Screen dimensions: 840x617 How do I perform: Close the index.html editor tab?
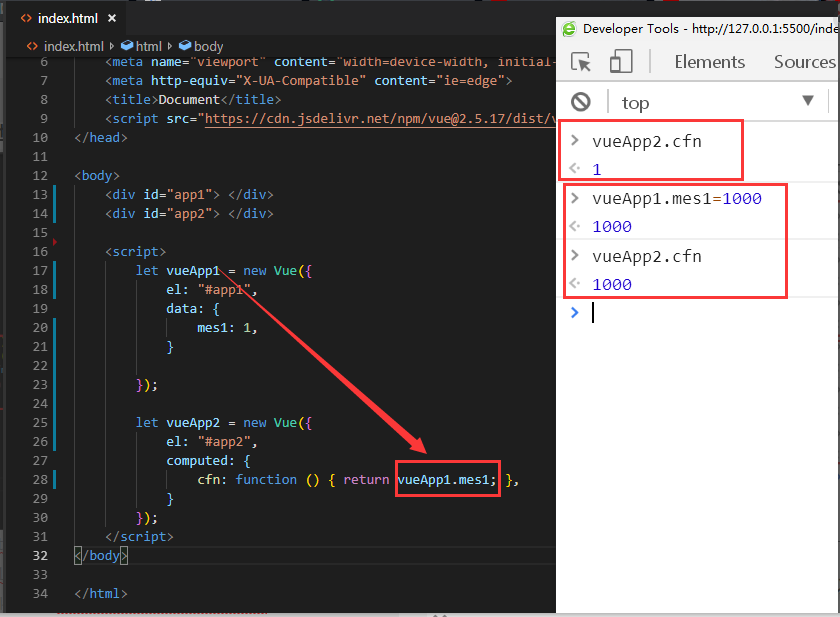tap(111, 18)
